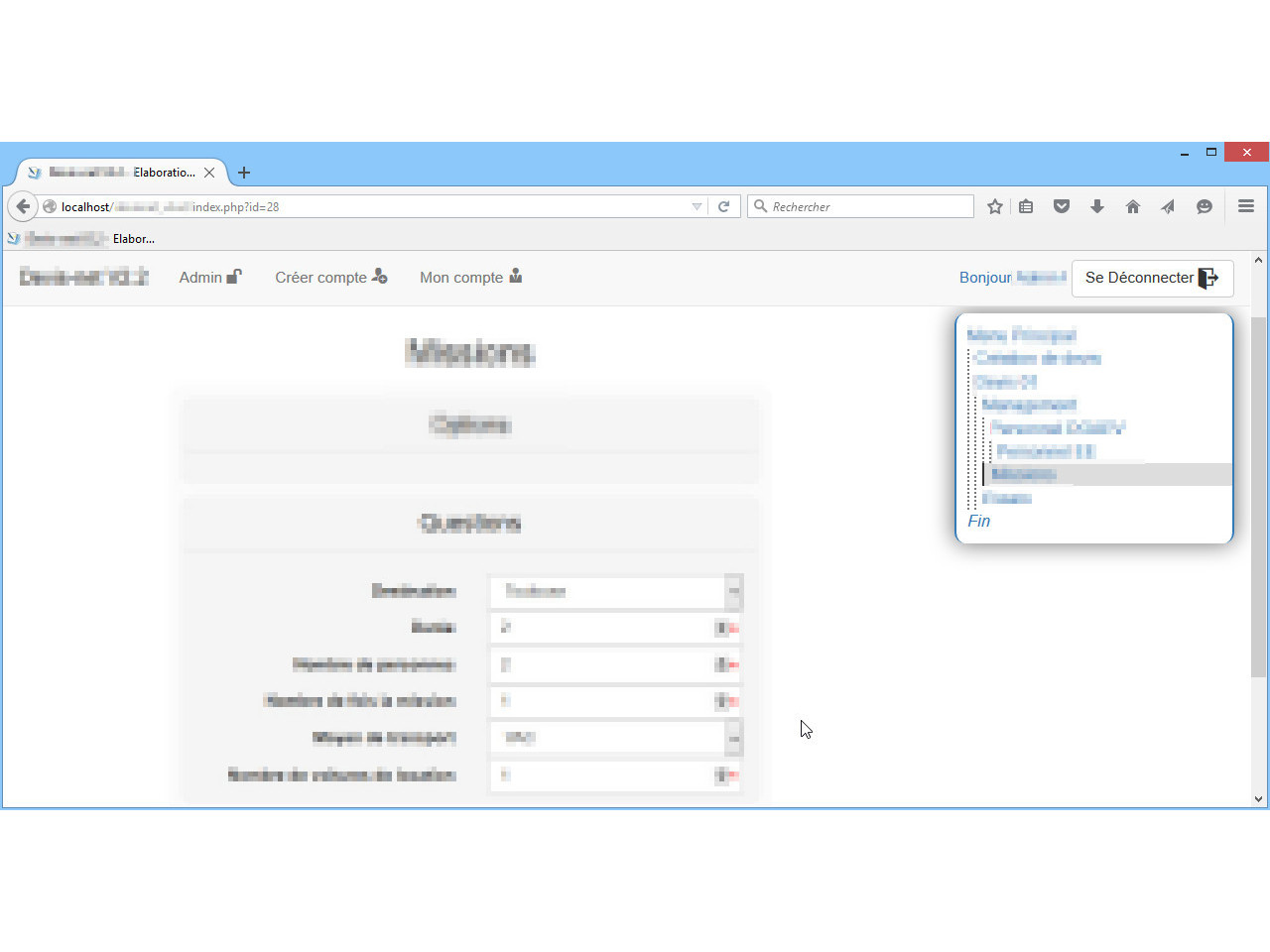
Task: Open the Mon compte menu item
Action: pyautogui.click(x=471, y=278)
